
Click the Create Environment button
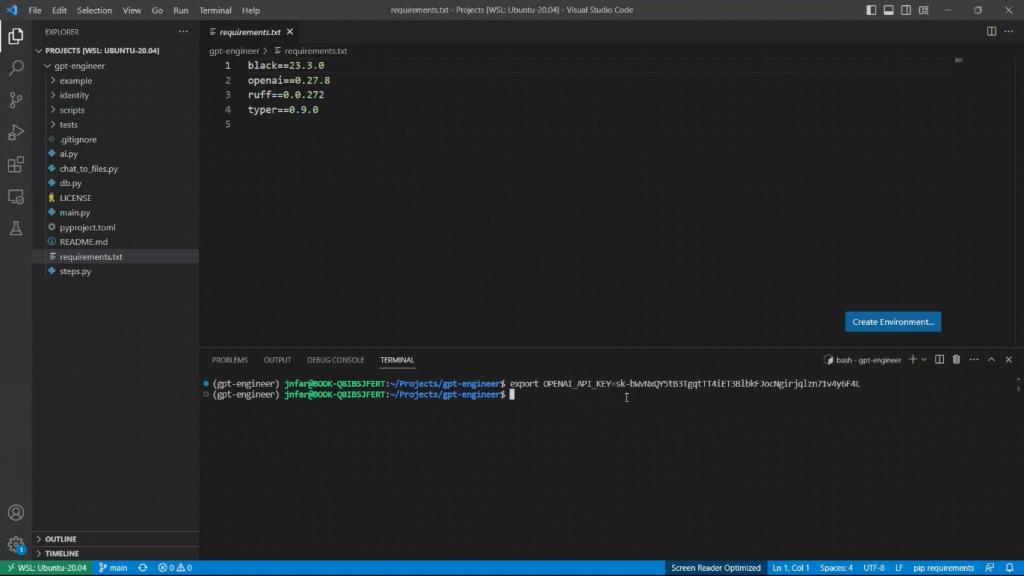(x=893, y=322)
